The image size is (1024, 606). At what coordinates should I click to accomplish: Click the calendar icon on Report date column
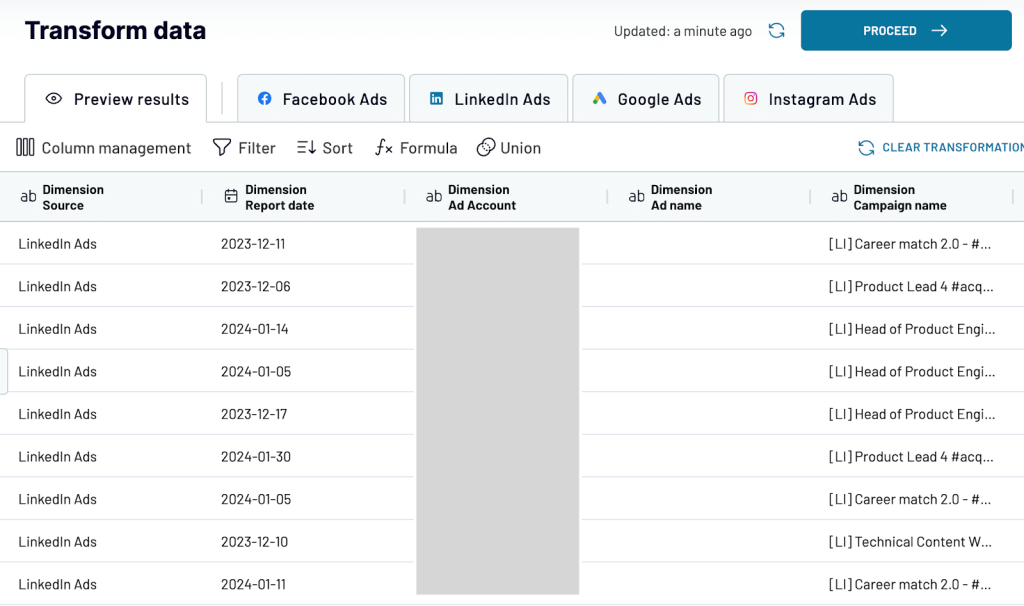click(x=231, y=196)
